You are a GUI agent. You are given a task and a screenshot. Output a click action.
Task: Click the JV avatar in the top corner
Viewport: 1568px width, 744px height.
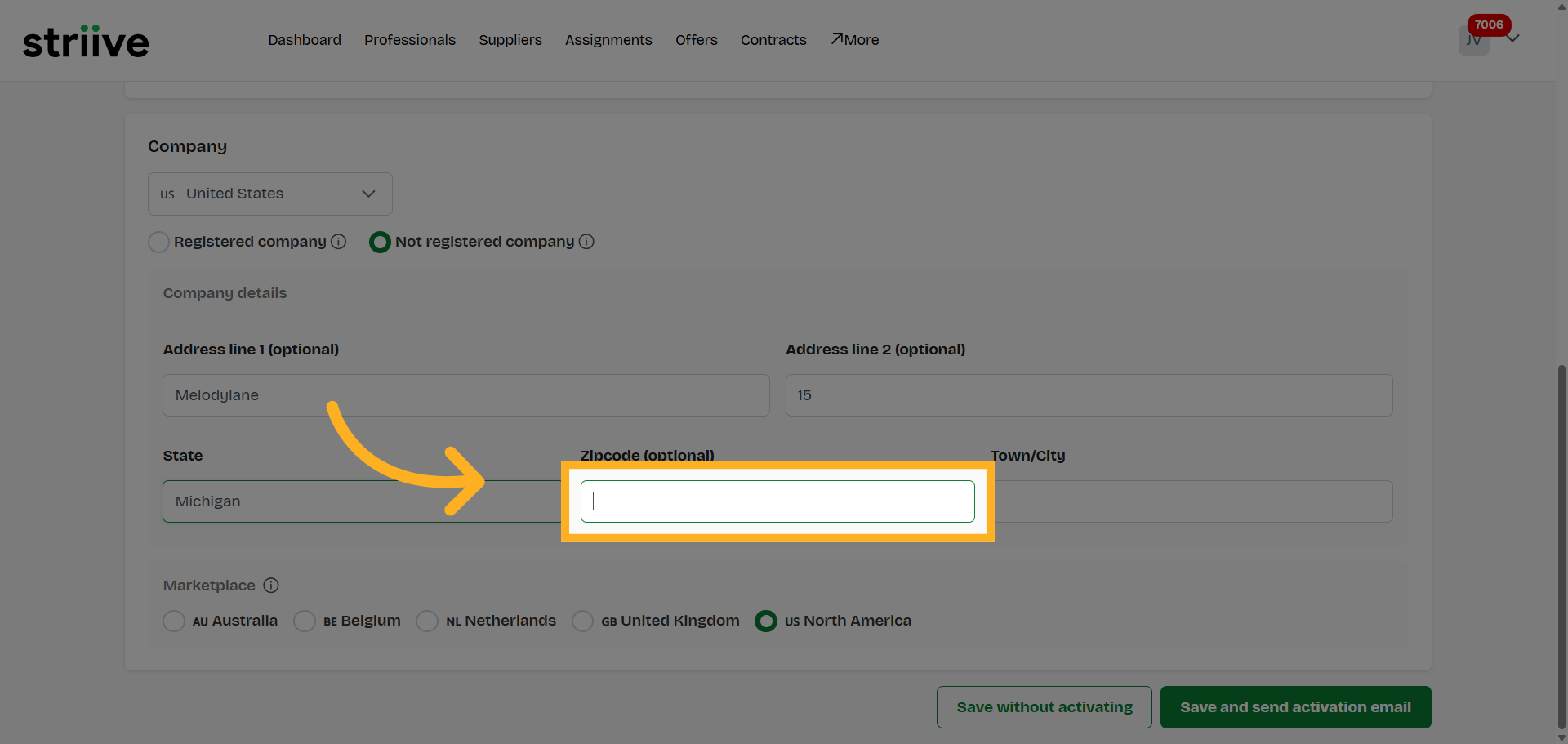(x=1473, y=39)
